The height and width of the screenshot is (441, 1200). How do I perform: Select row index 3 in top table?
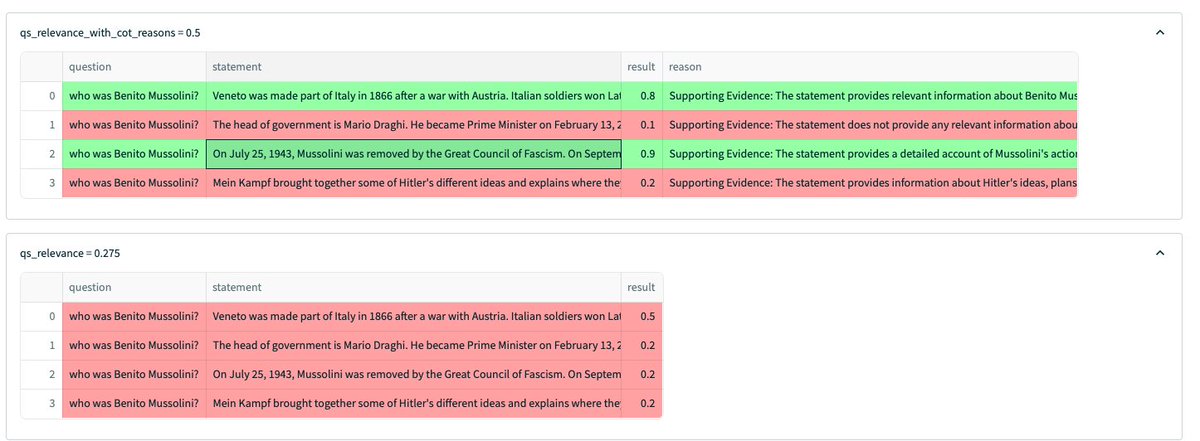[x=41, y=183]
